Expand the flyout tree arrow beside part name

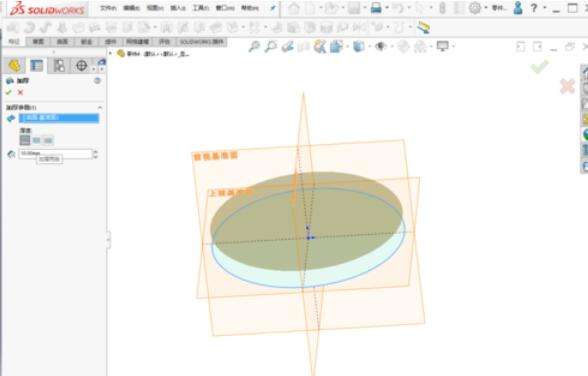pos(110,54)
